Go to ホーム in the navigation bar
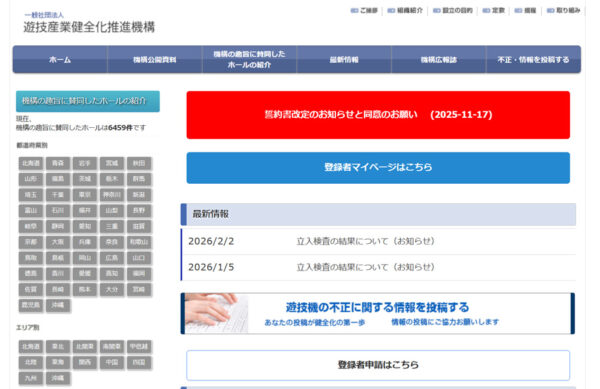Image resolution: width=600 pixels, height=389 pixels. point(60,60)
